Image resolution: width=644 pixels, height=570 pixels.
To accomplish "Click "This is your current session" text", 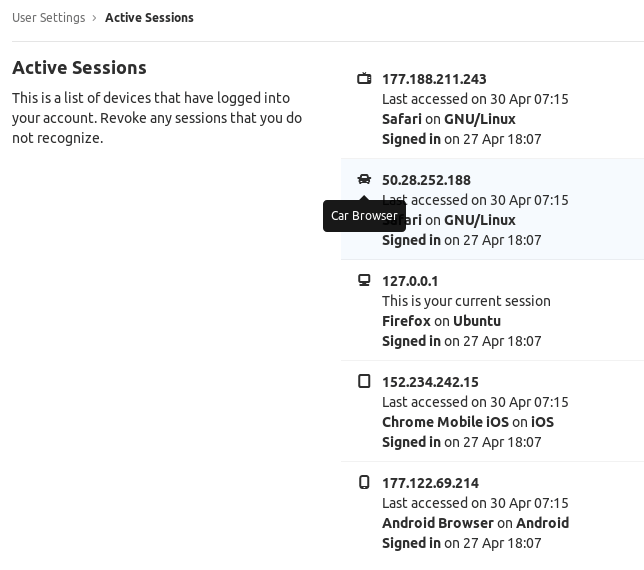I will pos(466,301).
